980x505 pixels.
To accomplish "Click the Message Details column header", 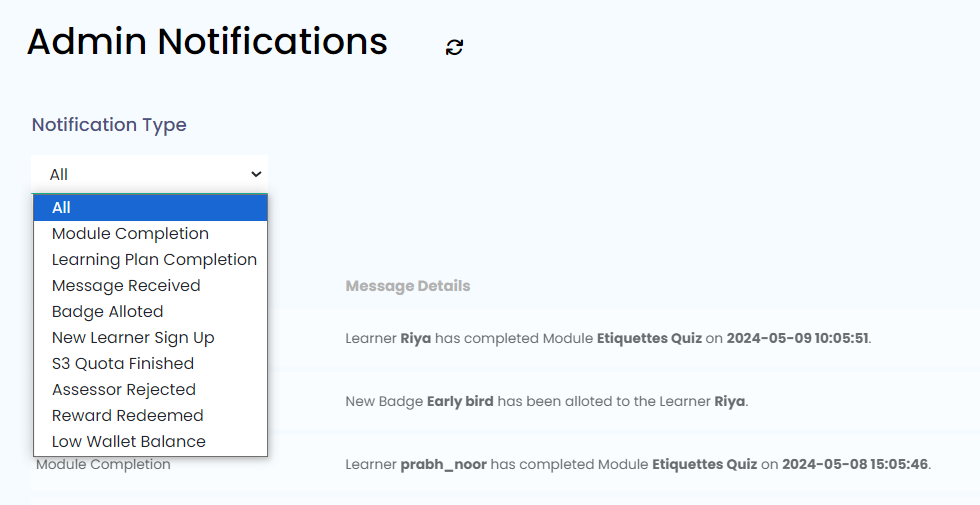I will point(407,286).
